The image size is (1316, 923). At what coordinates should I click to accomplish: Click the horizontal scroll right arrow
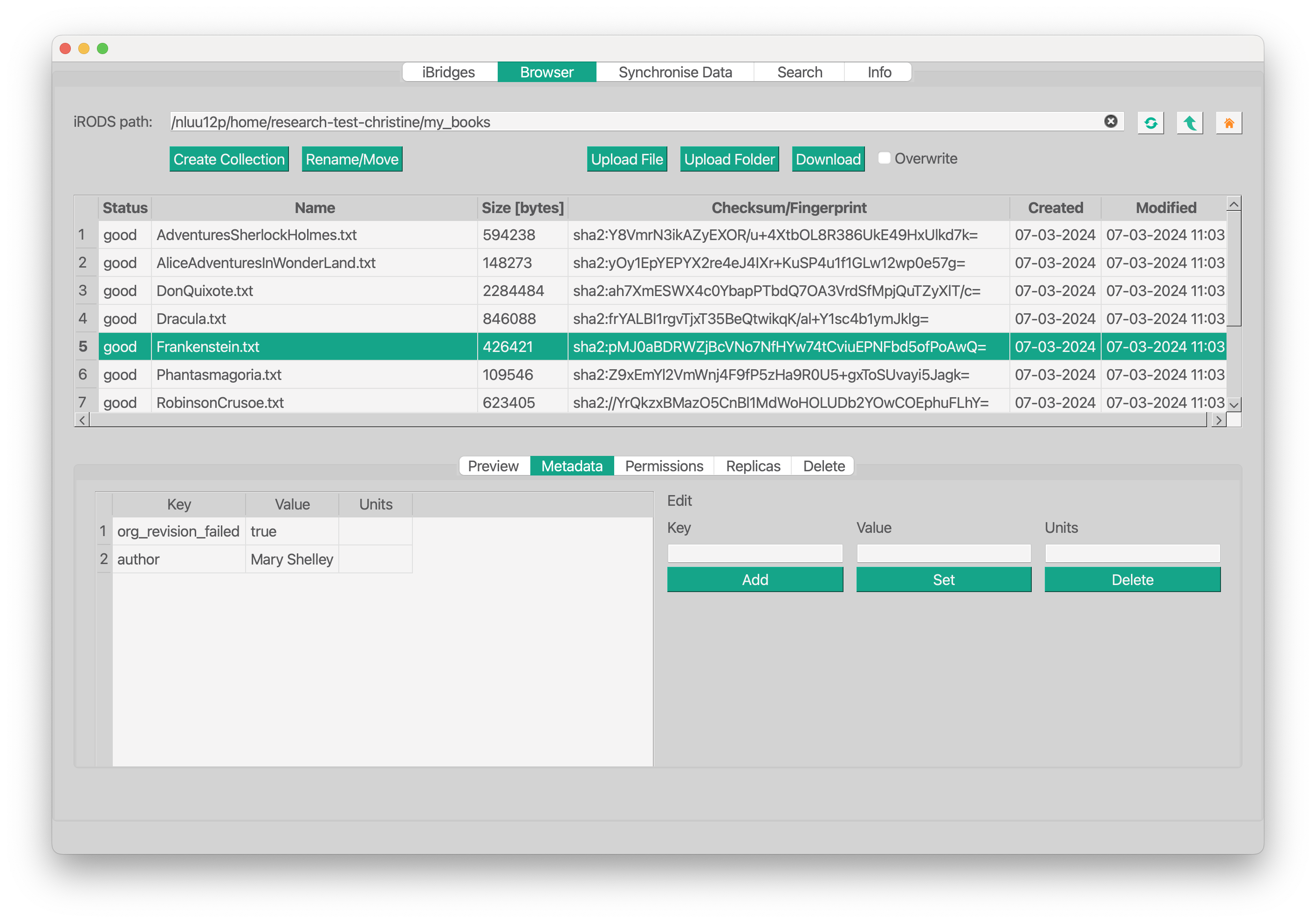1219,420
